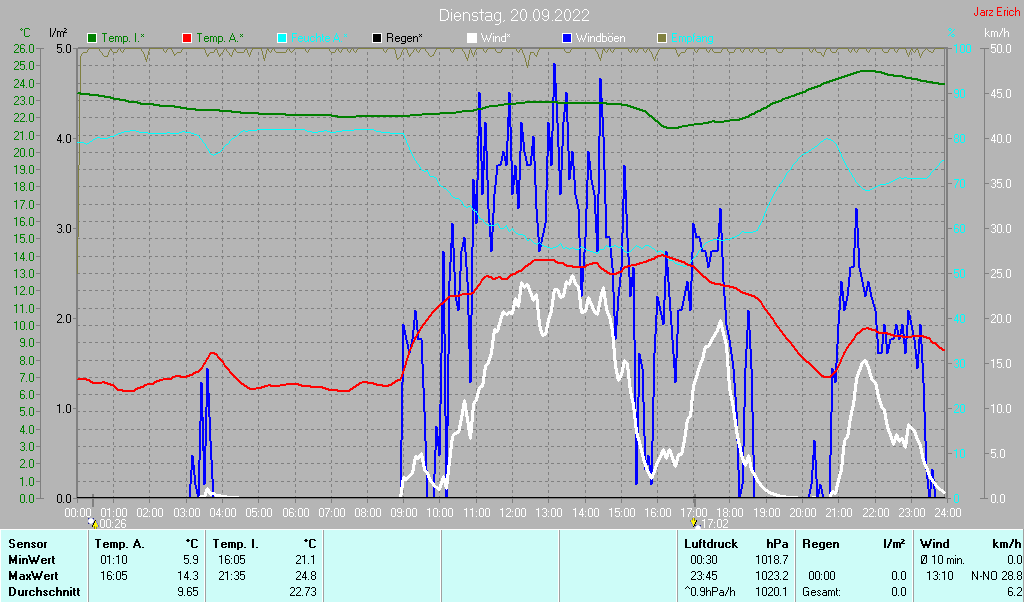Click the 06:00 time axis label
The width and height of the screenshot is (1024, 602).
295,513
